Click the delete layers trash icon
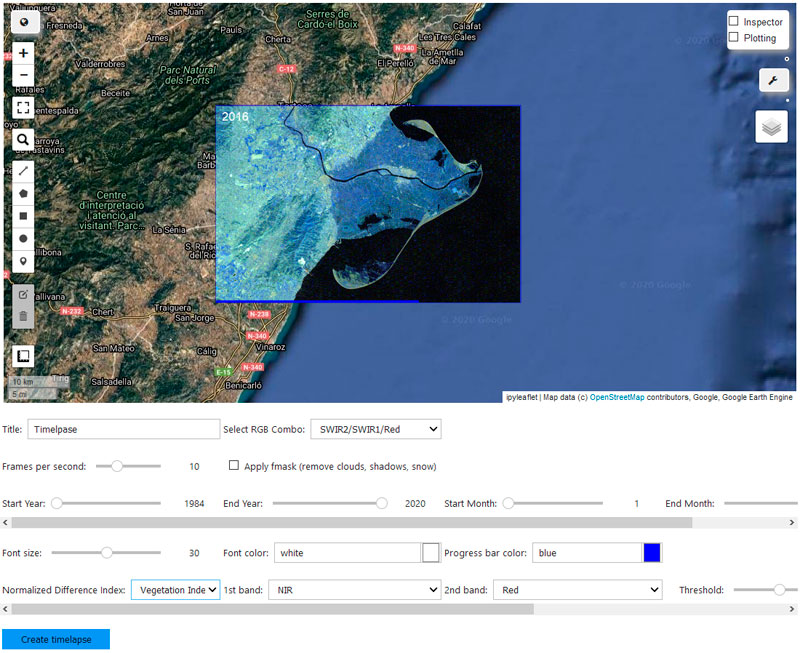The image size is (800, 653). (x=23, y=317)
